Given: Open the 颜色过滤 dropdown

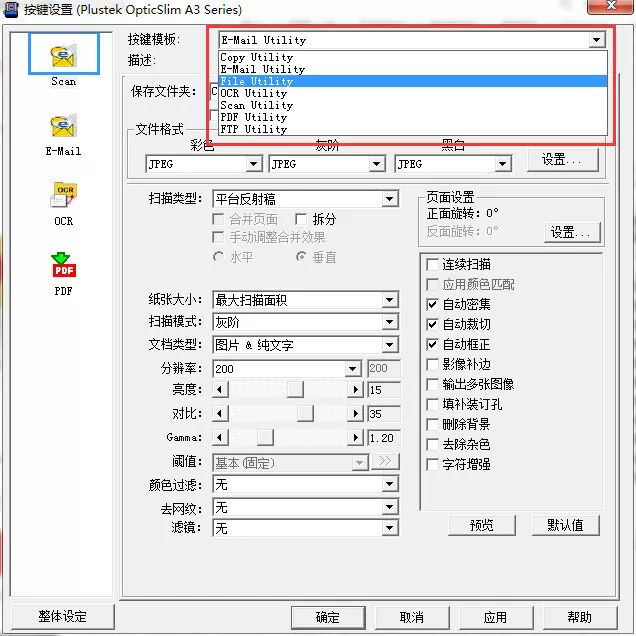Looking at the screenshot, I should 389,484.
